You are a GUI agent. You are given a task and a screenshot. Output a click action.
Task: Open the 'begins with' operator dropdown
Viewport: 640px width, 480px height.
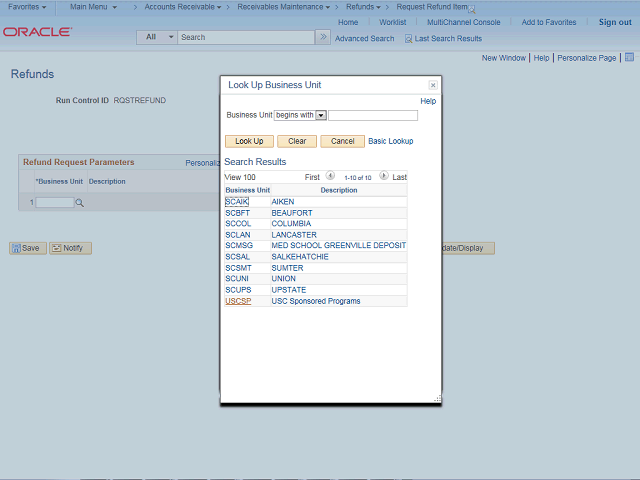321,116
